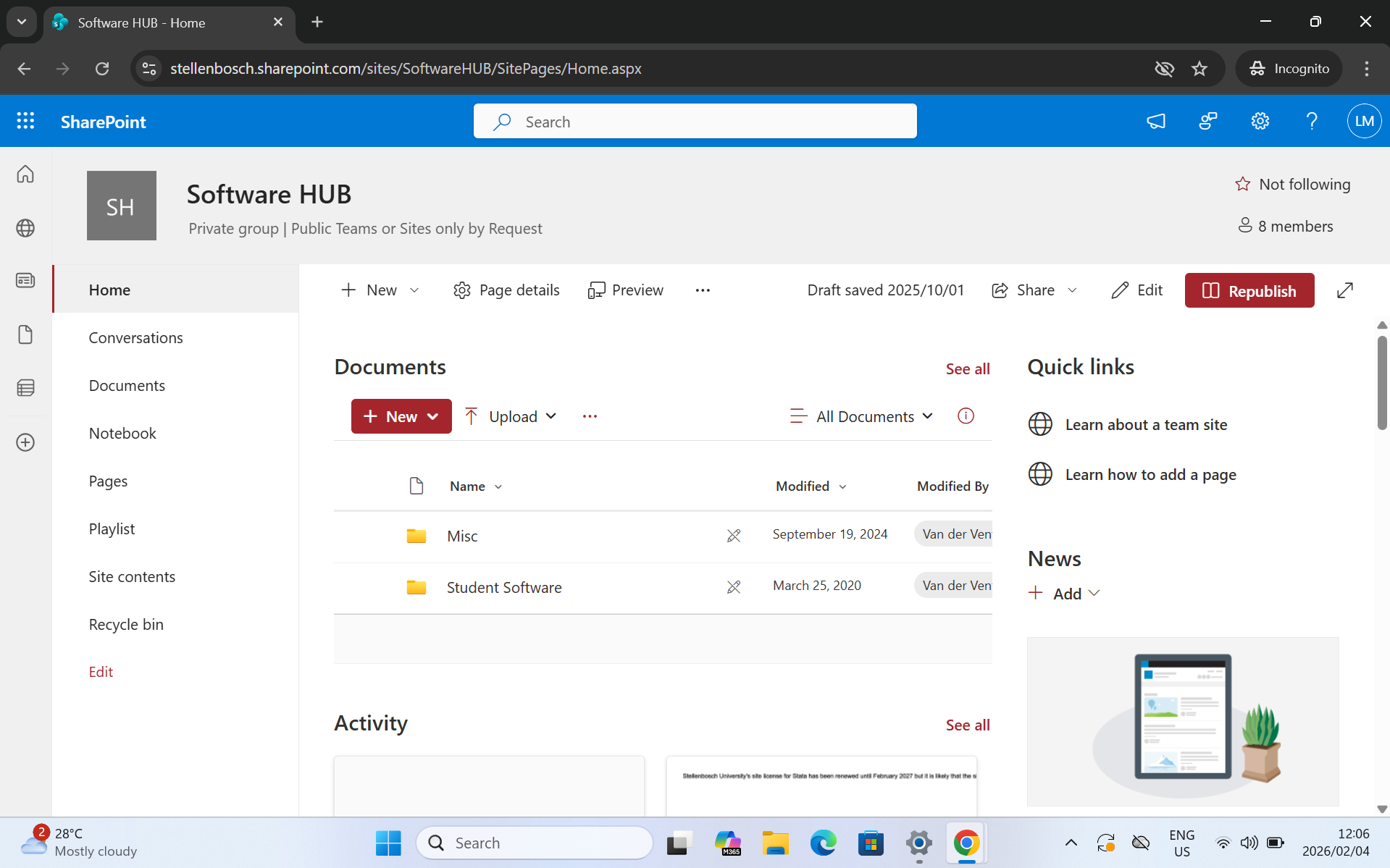The height and width of the screenshot is (868, 1390).
Task: Open the Share dropdown in the command bar
Action: (1034, 290)
